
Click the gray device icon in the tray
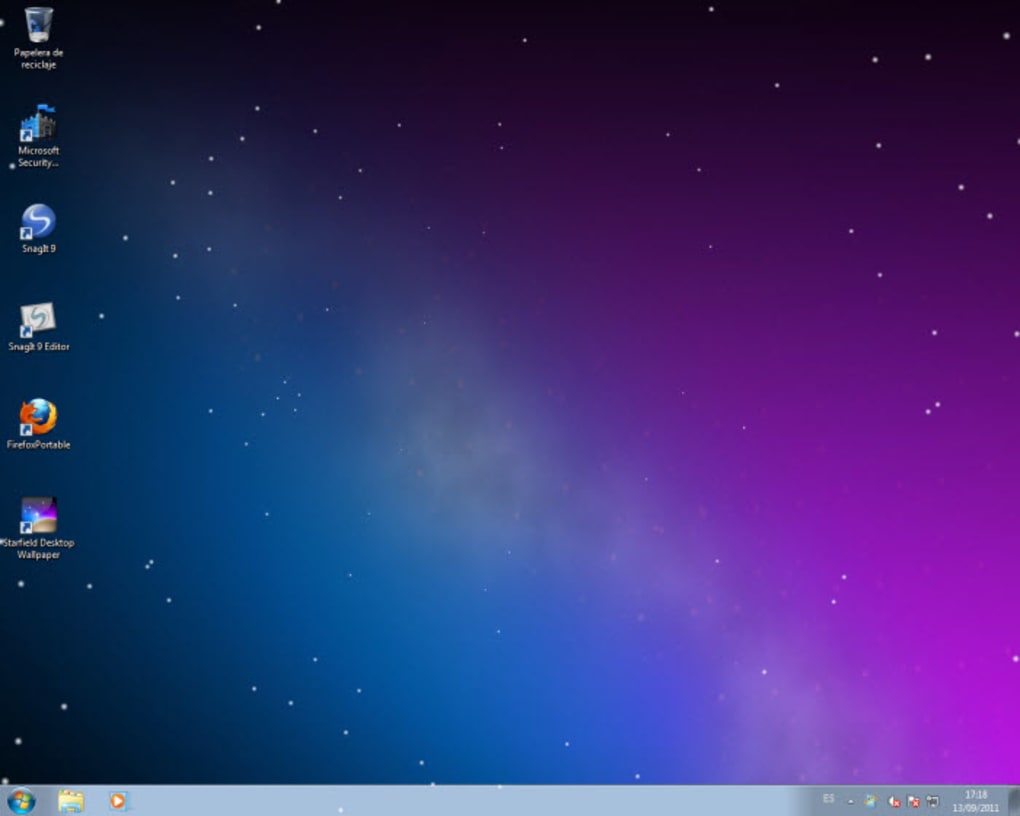point(933,800)
